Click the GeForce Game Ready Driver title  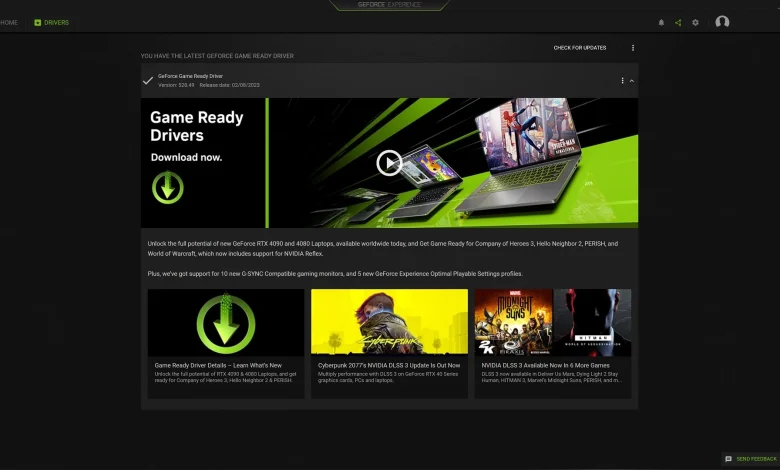191,76
